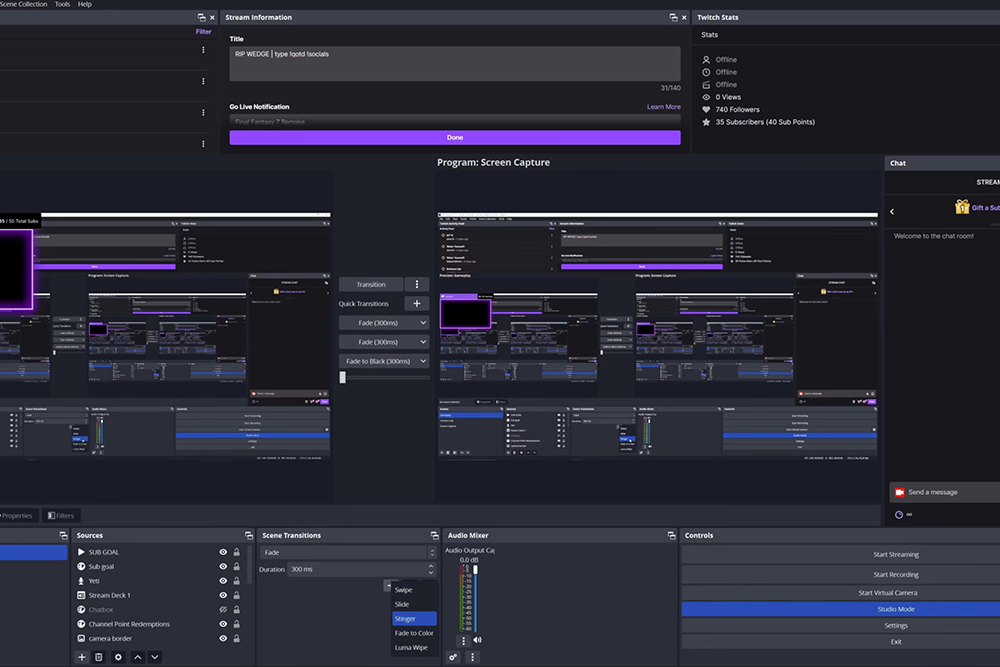
Task: Move source down with arrow icon
Action: (155, 657)
